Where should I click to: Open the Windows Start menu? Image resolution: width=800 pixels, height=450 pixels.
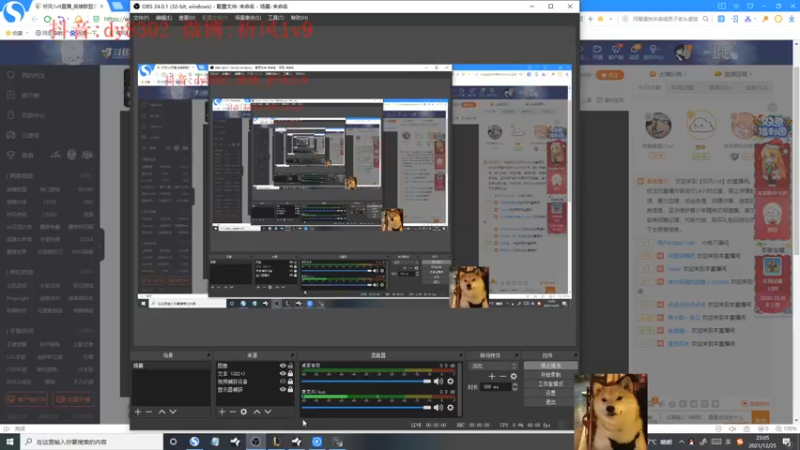click(9, 442)
